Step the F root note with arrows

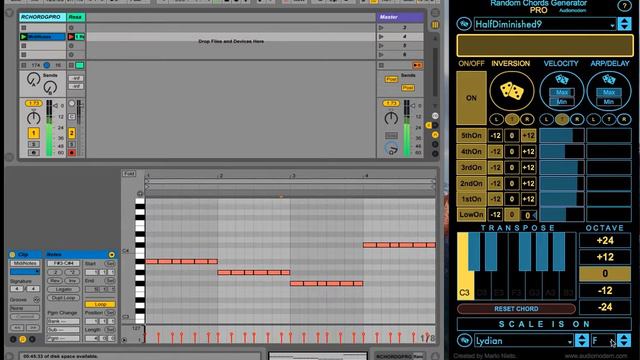click(624, 340)
